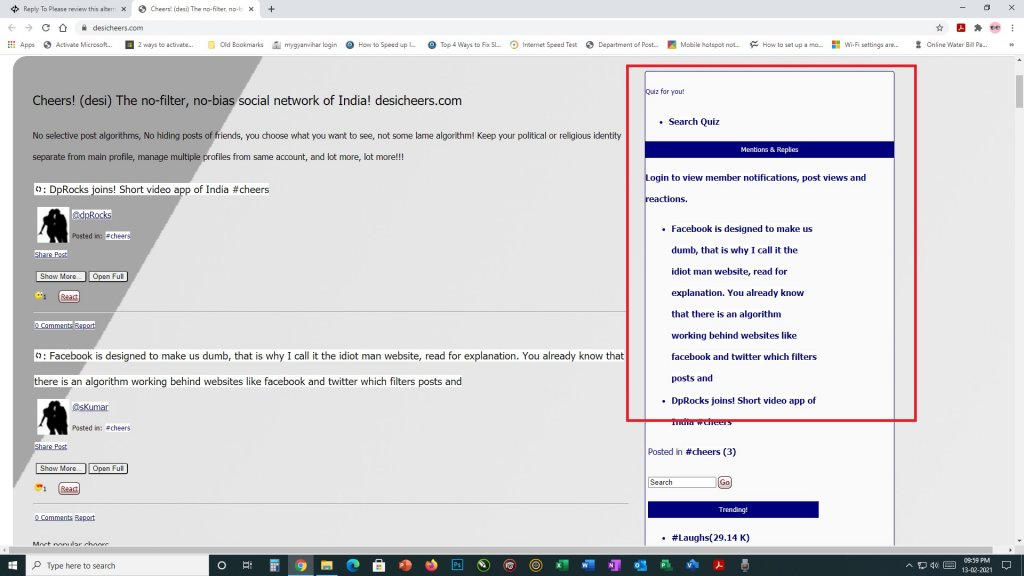Open 'Internet Speed Test' bookmark
Viewport: 1024px width, 576px height.
tap(543, 44)
